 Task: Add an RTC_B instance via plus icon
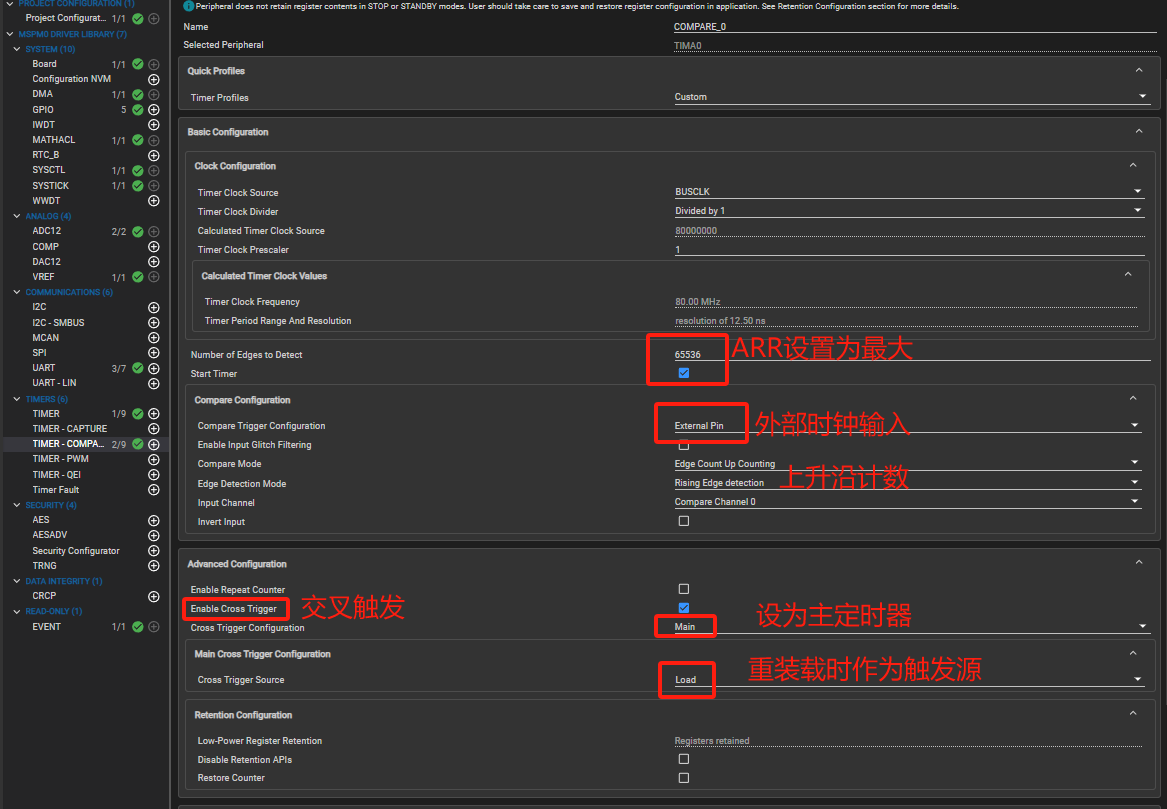pyautogui.click(x=154, y=156)
